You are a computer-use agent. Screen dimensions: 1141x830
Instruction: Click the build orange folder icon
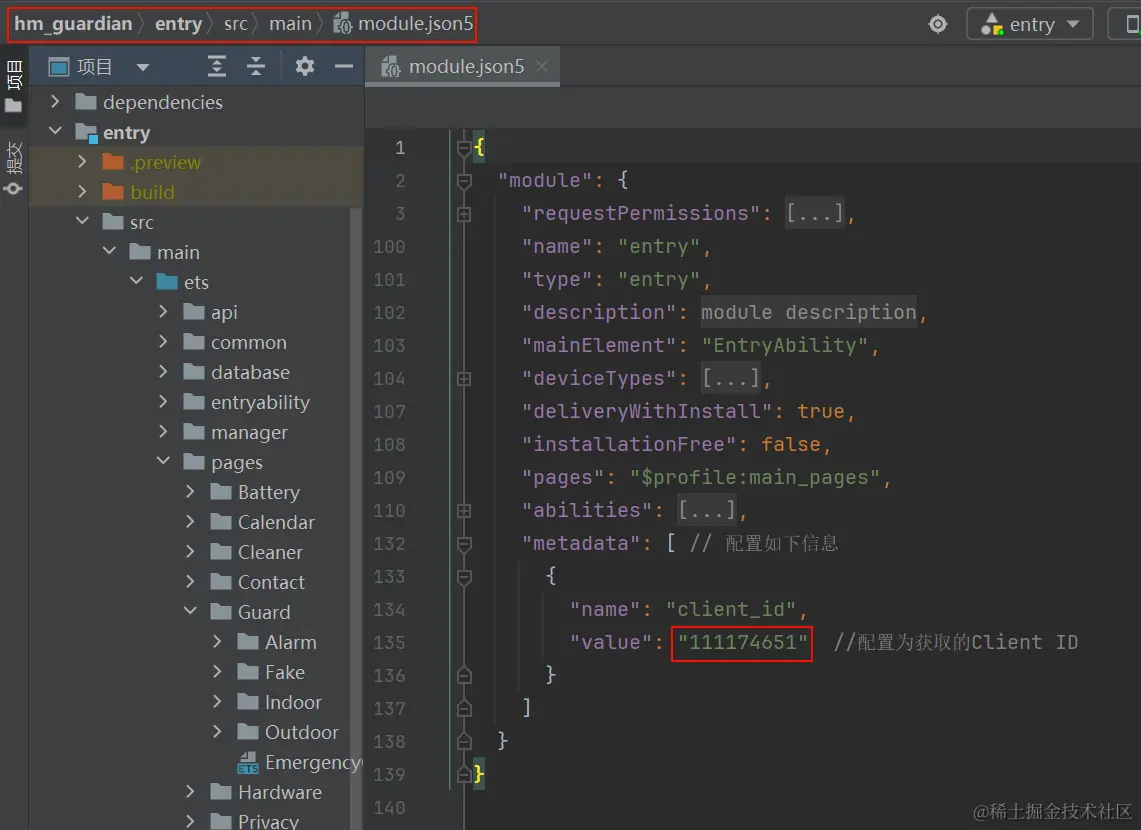[113, 191]
